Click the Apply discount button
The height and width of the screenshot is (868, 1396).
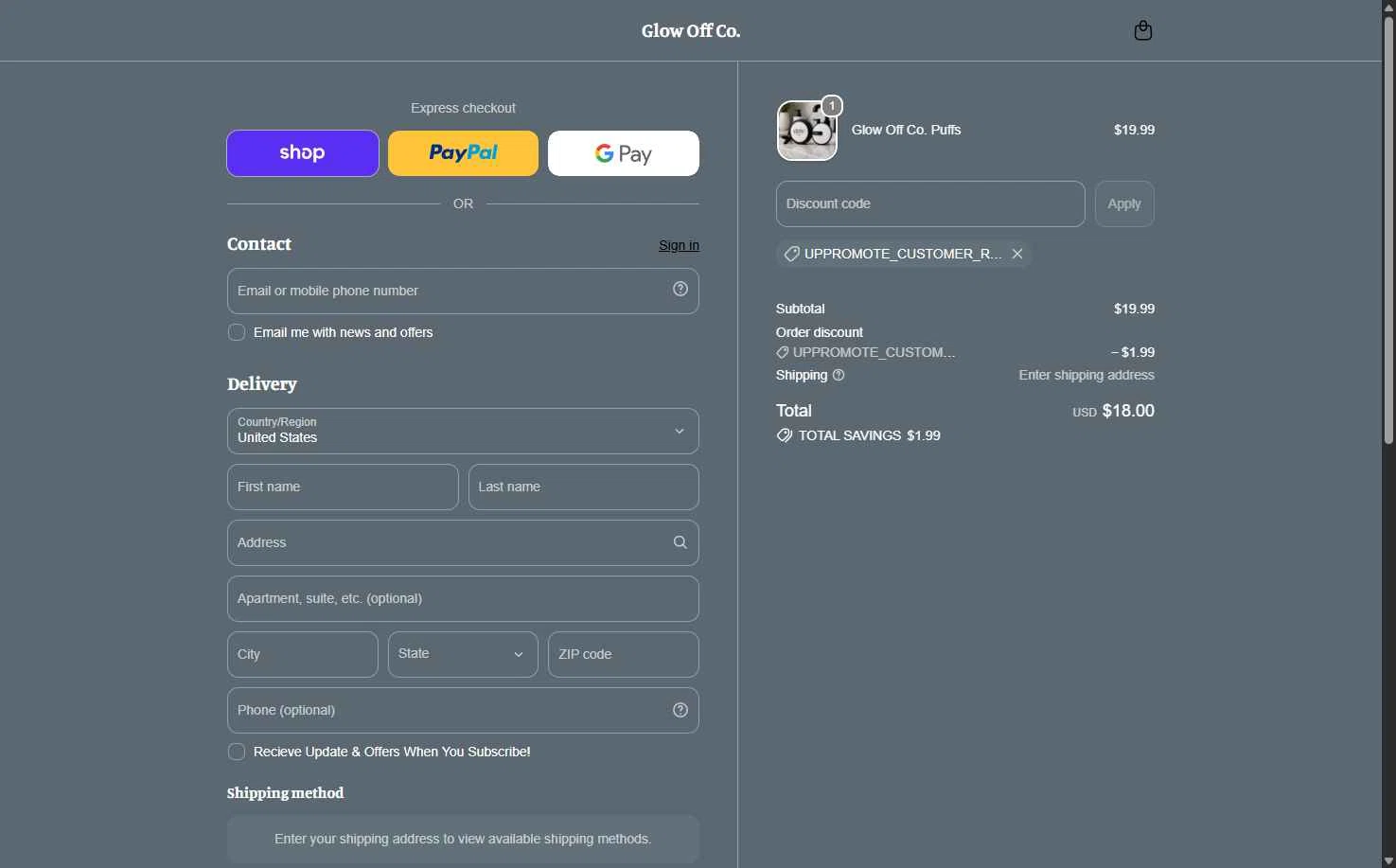(1124, 204)
